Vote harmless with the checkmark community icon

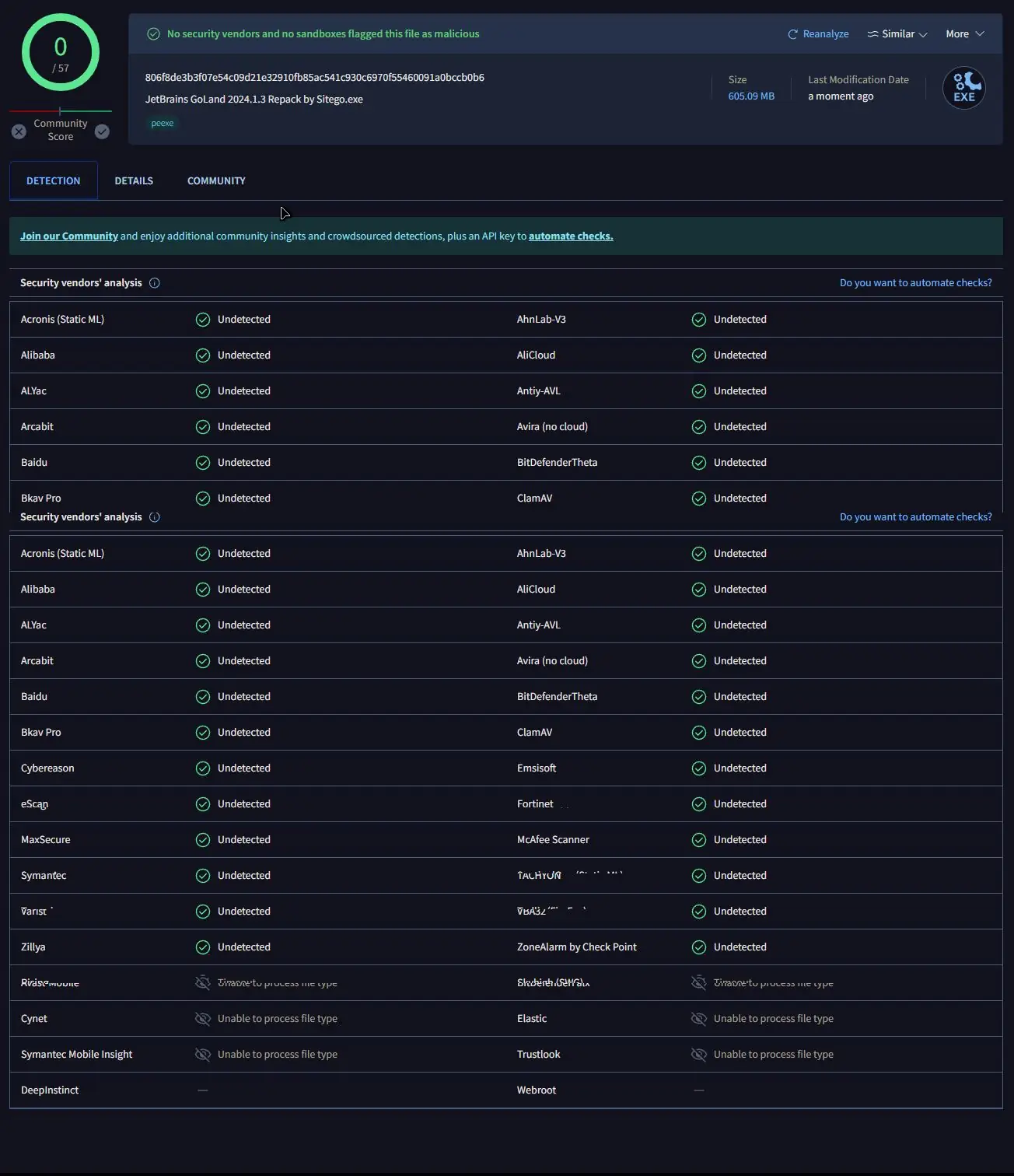click(102, 132)
